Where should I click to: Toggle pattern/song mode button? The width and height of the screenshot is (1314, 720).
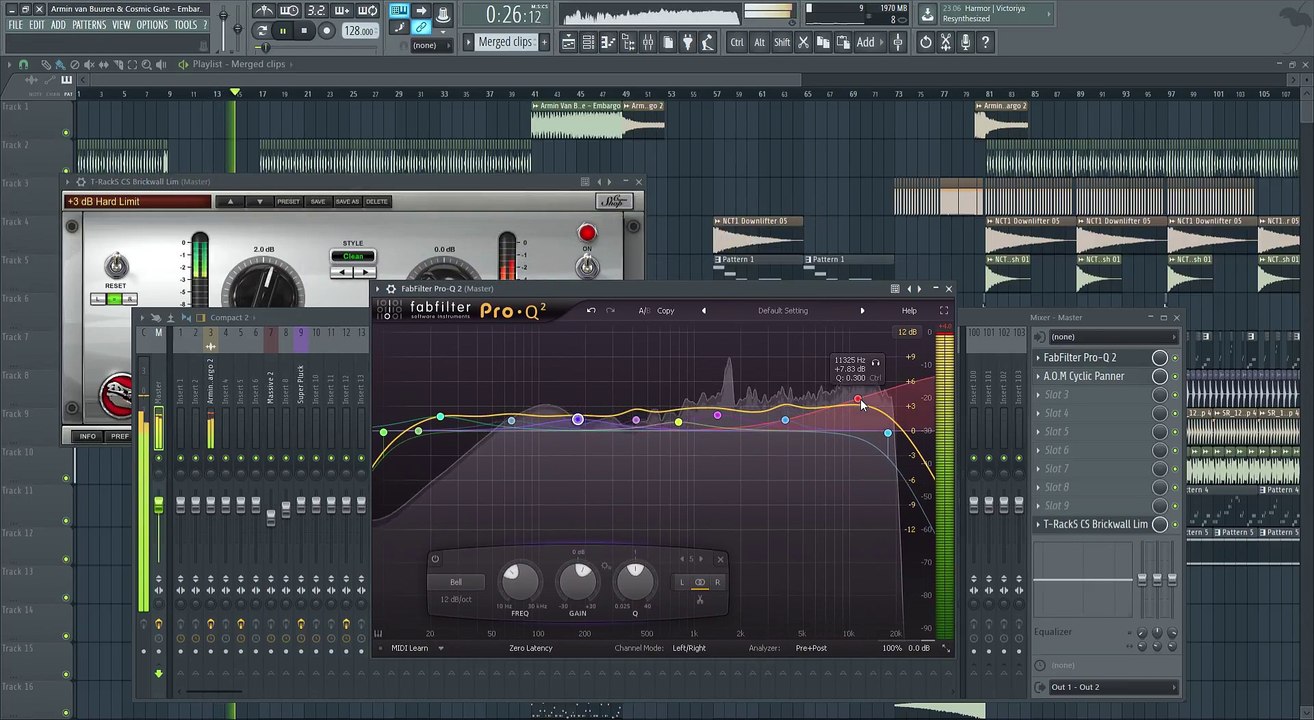point(262,31)
